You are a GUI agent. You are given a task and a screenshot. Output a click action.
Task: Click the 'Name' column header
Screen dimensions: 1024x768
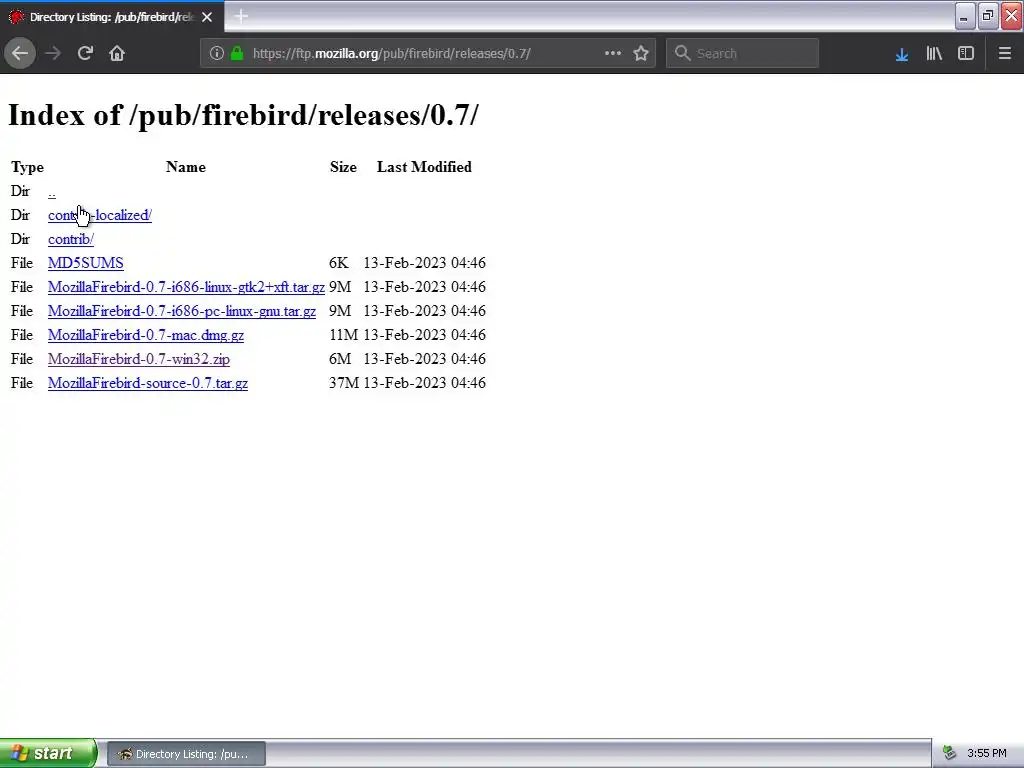185,167
